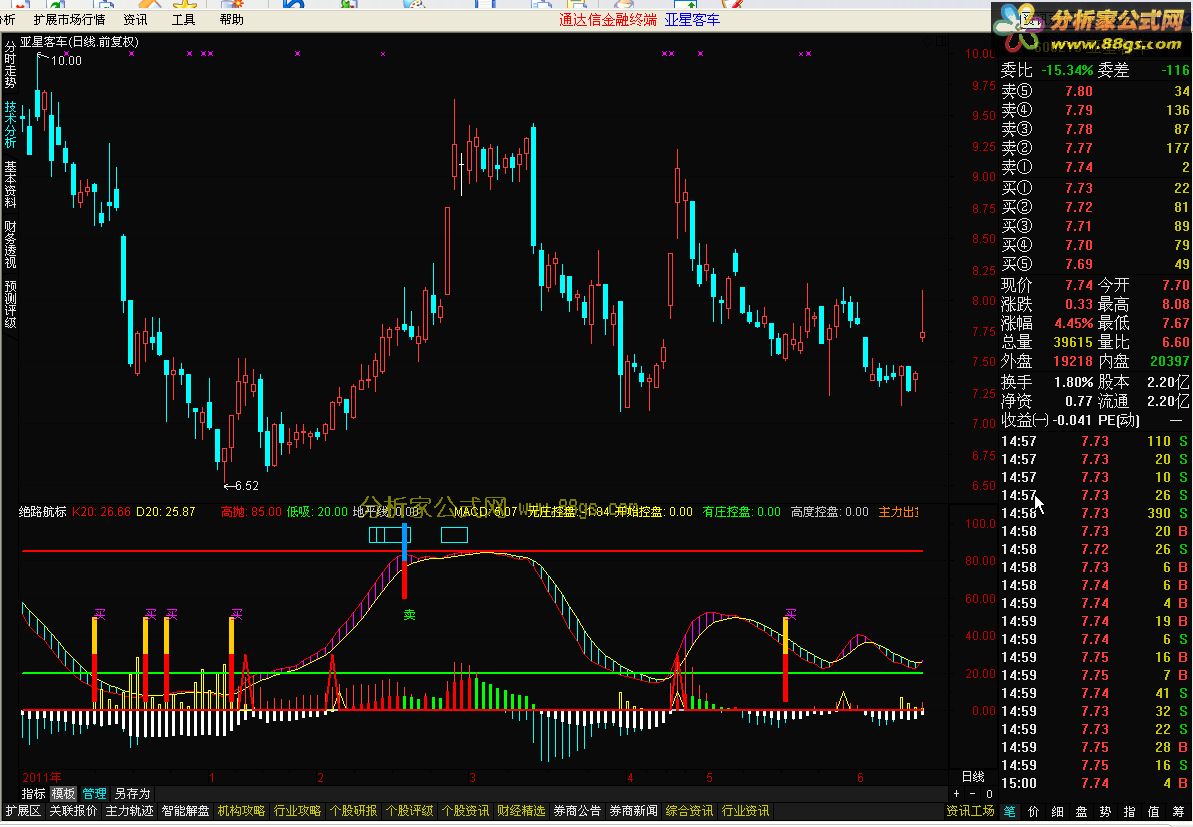Click the blue rectangle marker above the red line
Screen dimensions: 1193x827
(454, 535)
